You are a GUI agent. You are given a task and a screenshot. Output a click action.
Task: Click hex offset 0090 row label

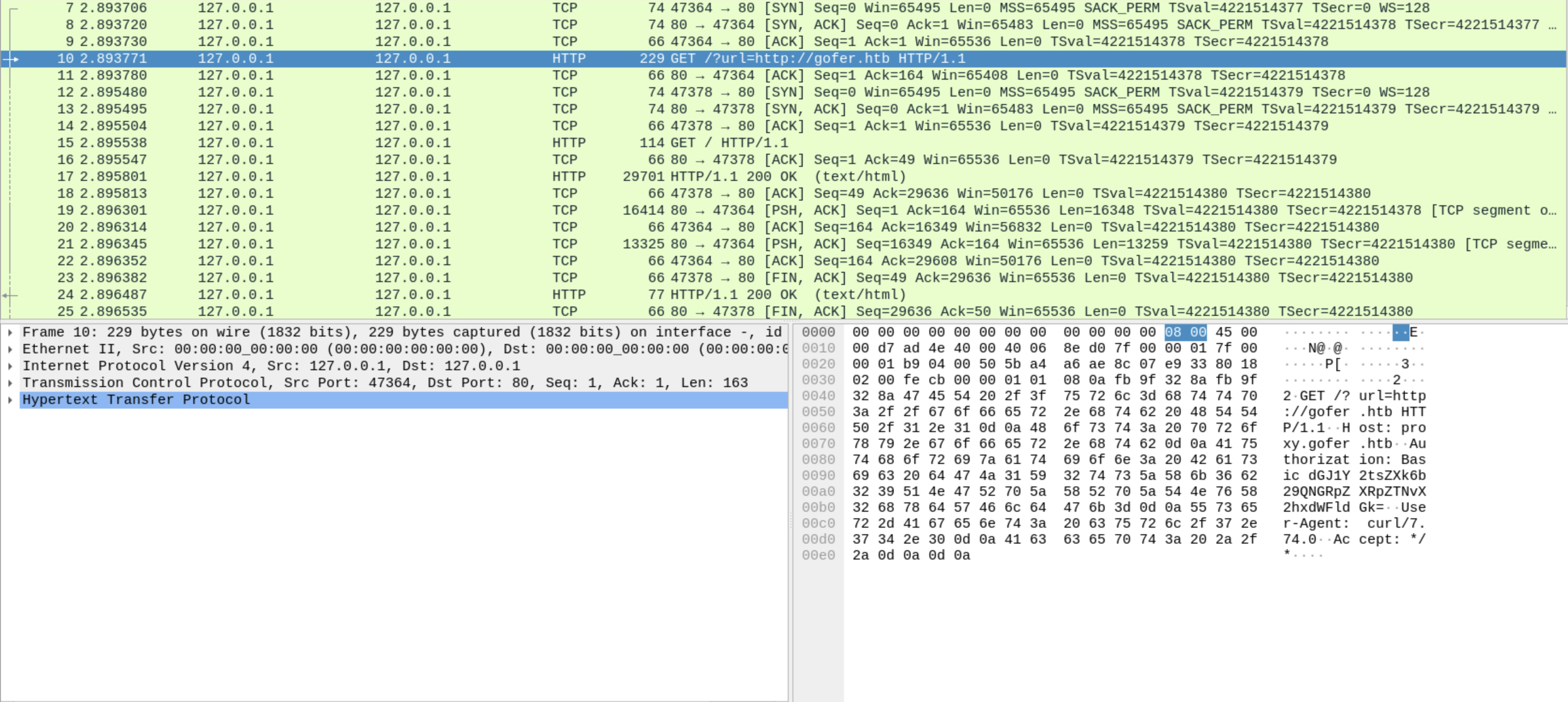click(x=818, y=476)
